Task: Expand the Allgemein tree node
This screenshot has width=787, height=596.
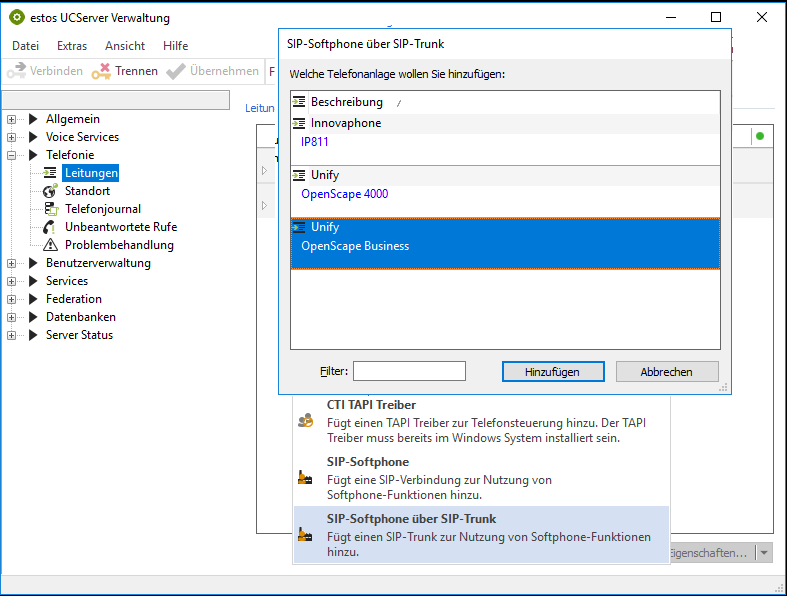Action: 12,119
